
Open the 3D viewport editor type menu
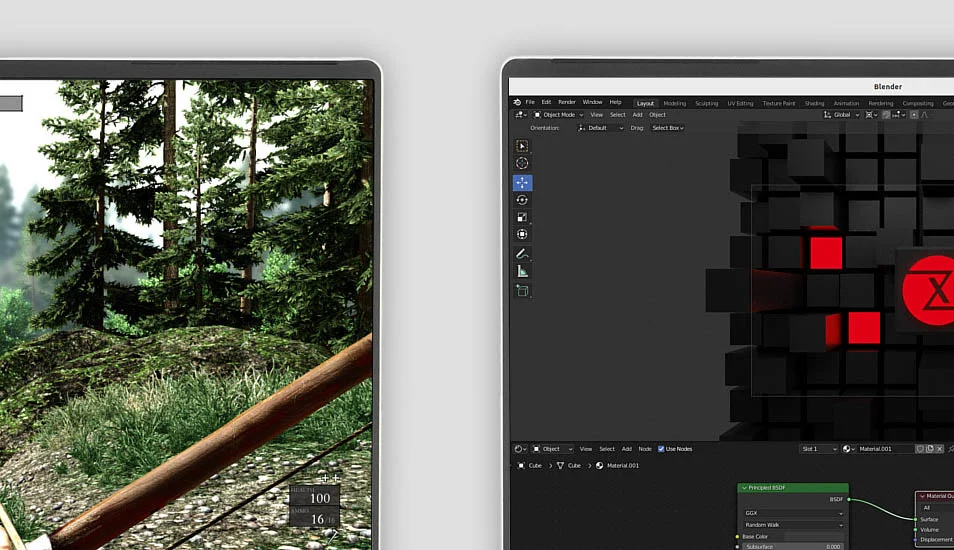tap(521, 115)
